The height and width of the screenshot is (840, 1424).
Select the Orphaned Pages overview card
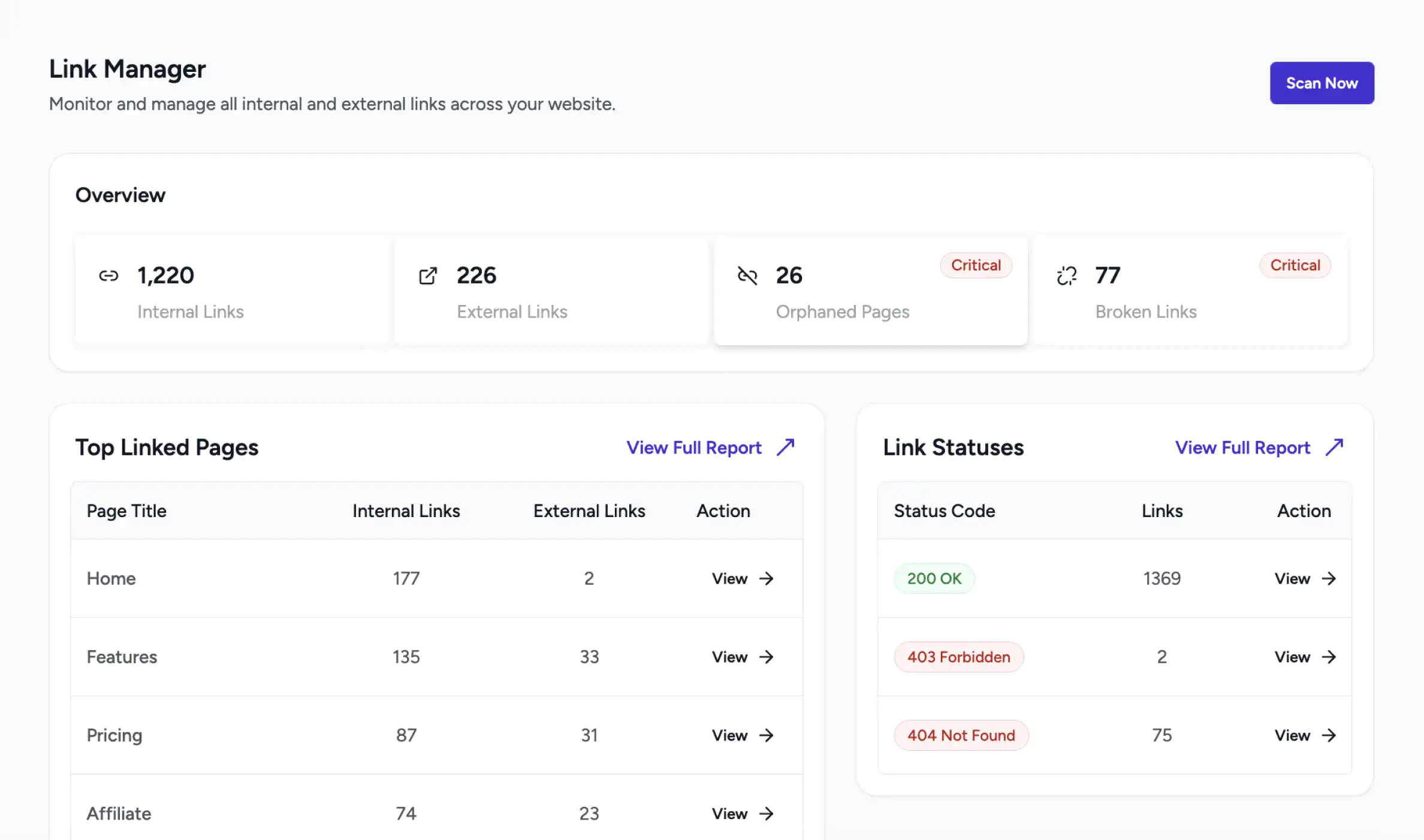coord(871,291)
